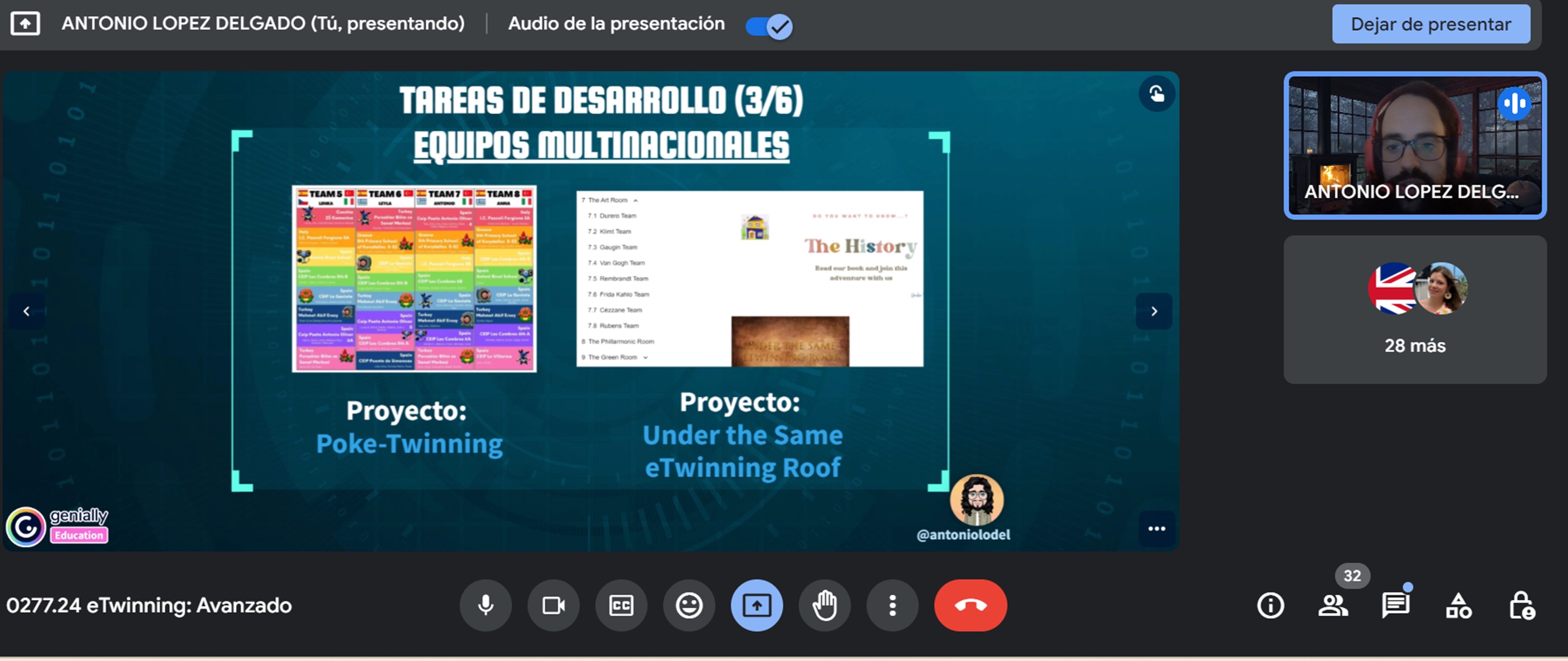This screenshot has height=661, width=1568.
Task: Open the 28 más participants tile
Action: (x=1415, y=310)
